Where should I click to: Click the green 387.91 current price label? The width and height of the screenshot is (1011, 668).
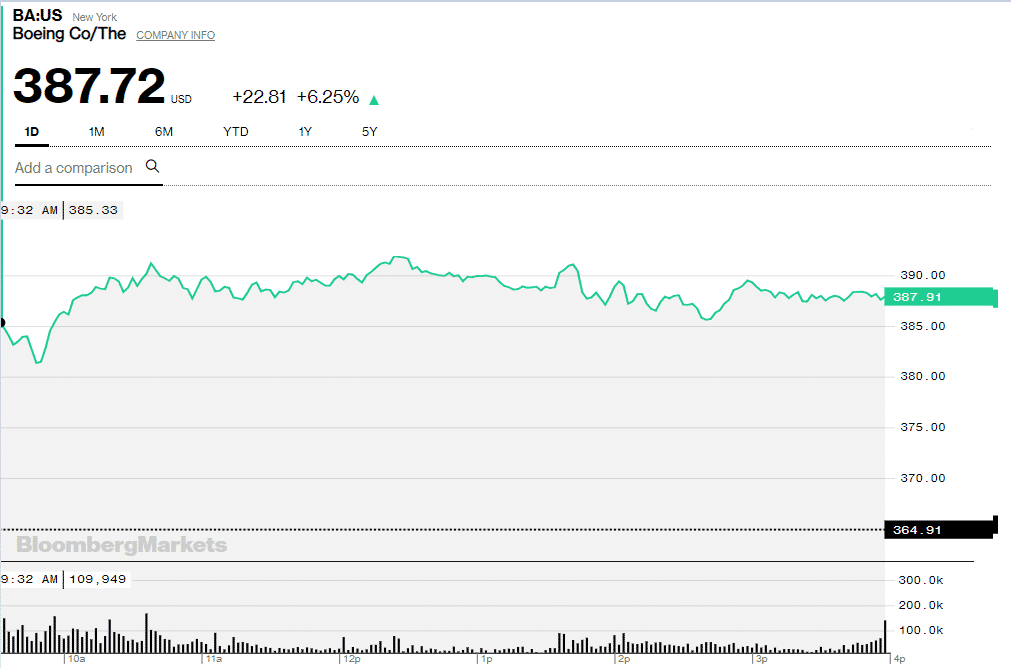939,297
